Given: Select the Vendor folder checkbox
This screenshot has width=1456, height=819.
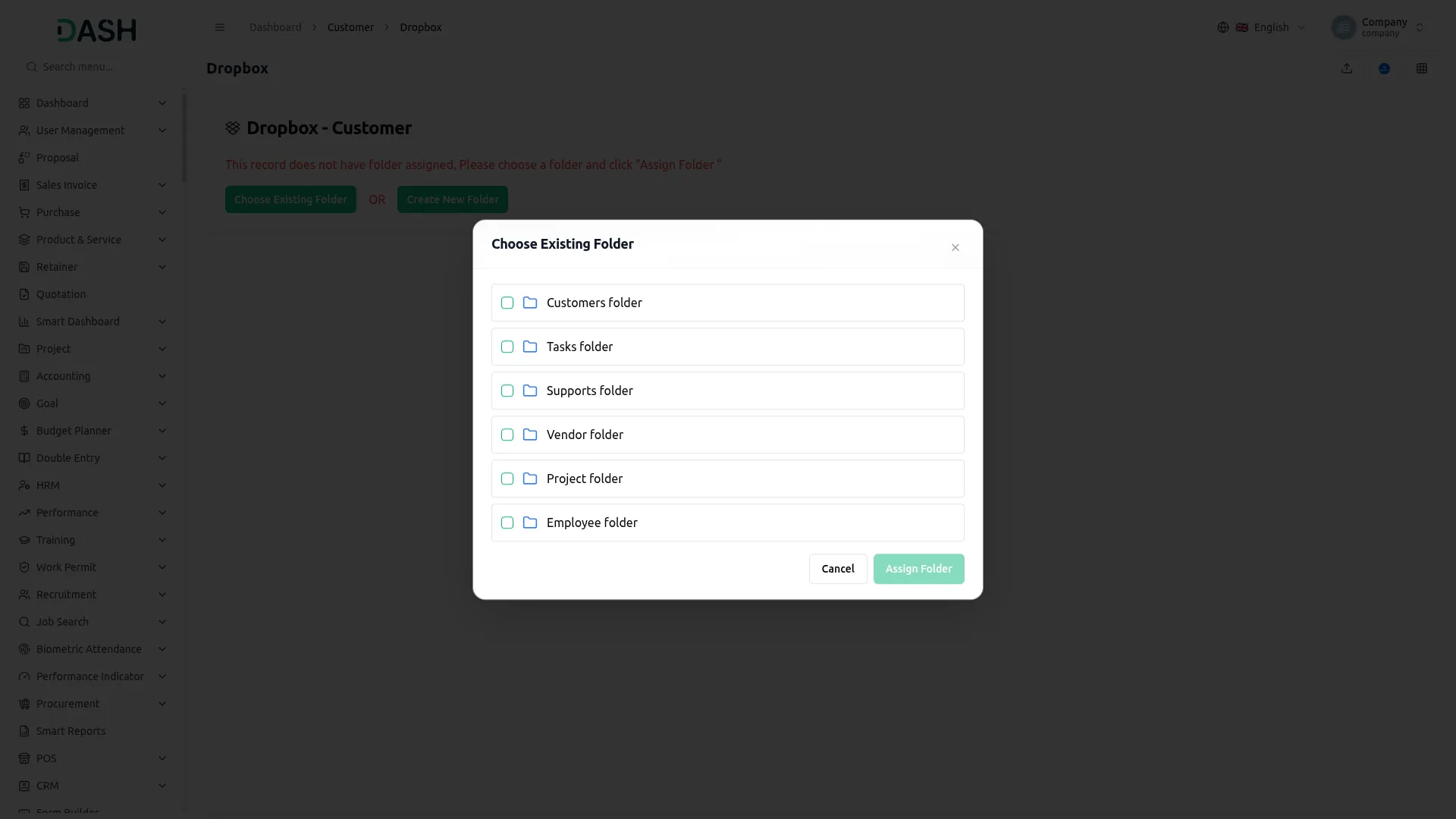Looking at the screenshot, I should click(x=507, y=435).
